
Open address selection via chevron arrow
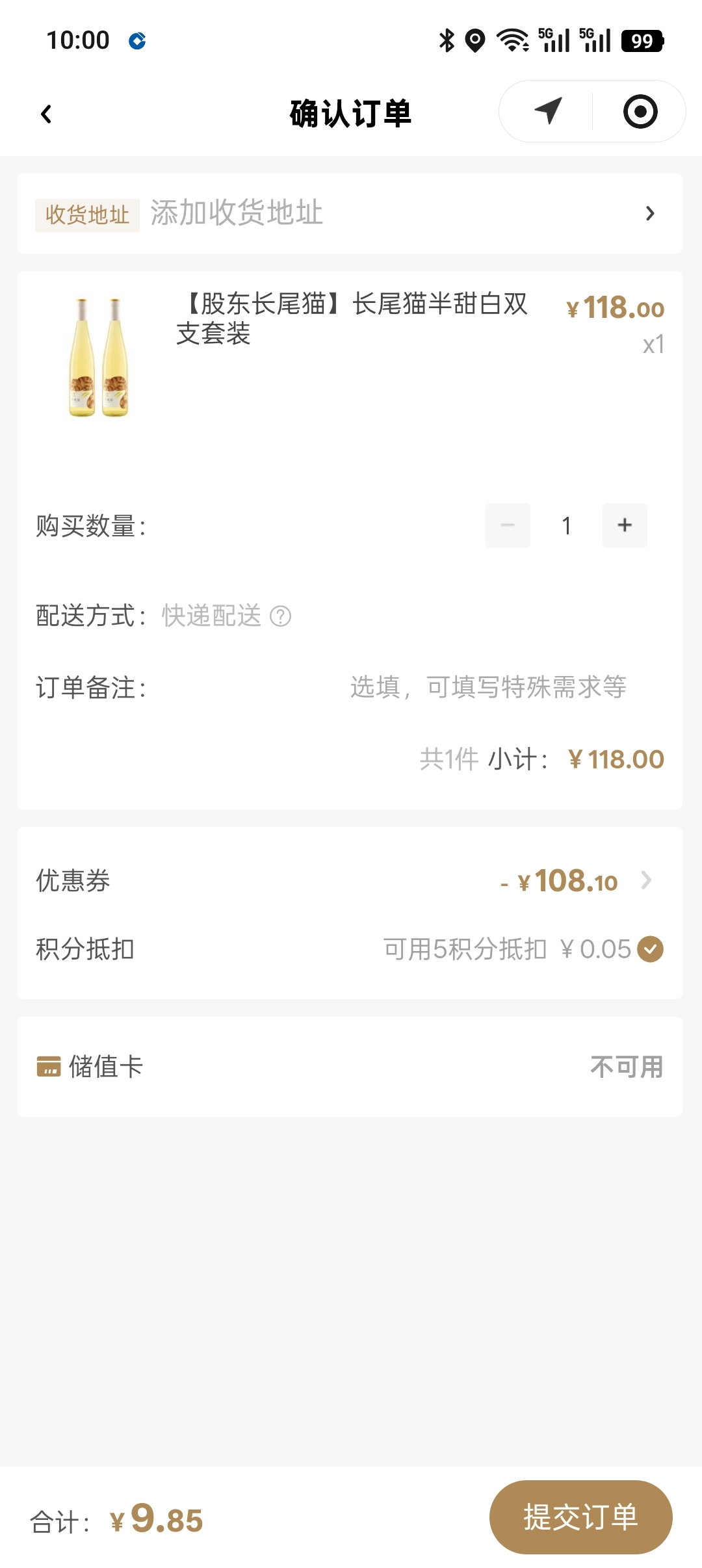[x=649, y=213]
